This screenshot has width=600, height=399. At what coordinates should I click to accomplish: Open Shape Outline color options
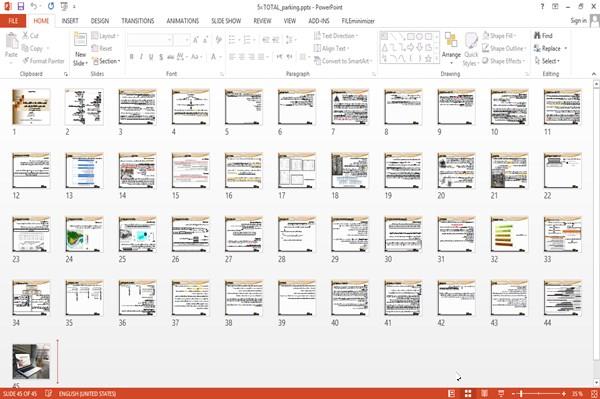(504, 48)
